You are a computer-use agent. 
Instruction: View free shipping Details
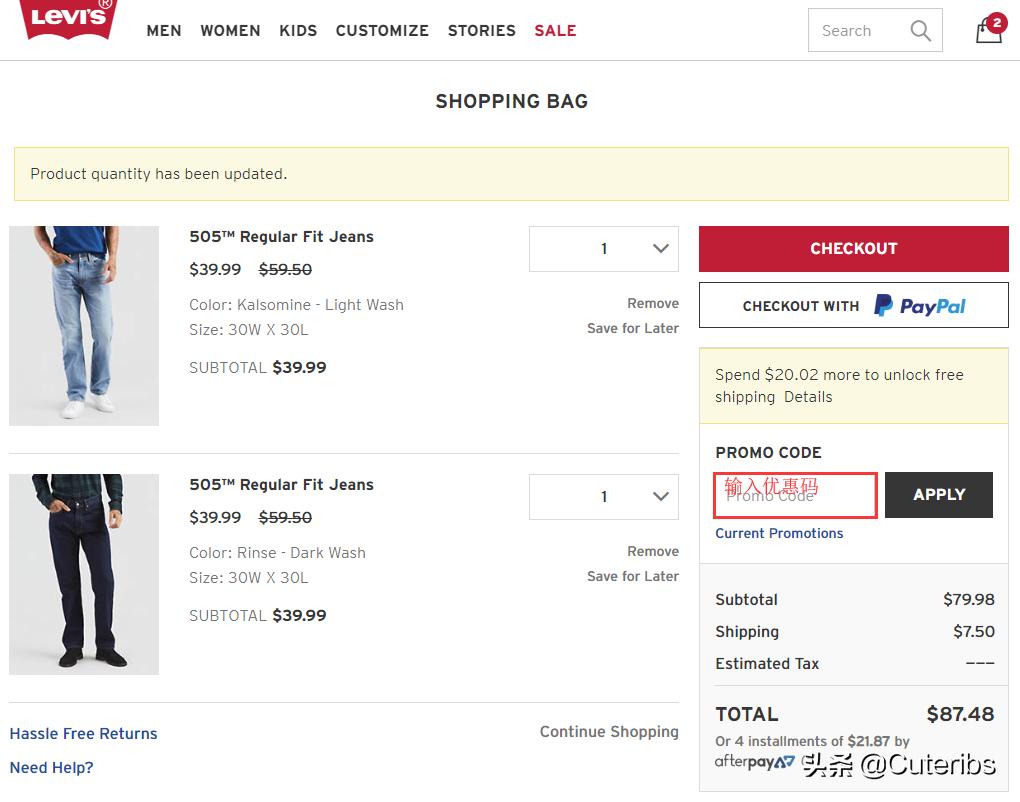808,397
